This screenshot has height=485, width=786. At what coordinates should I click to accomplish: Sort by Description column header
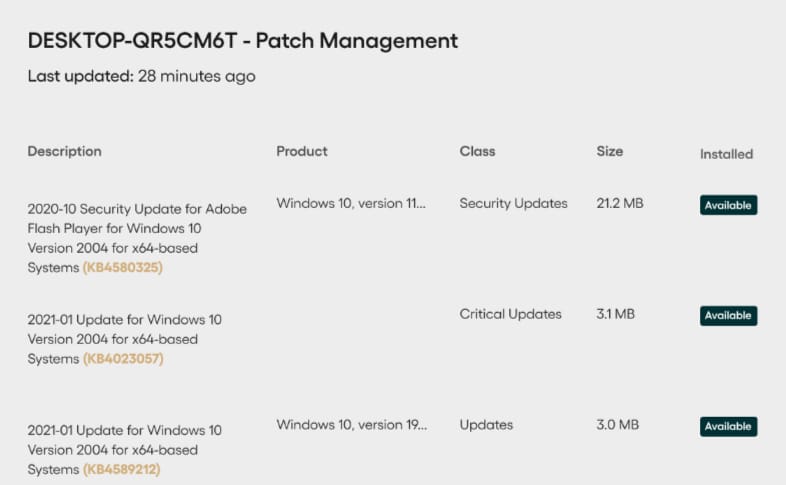click(x=65, y=151)
